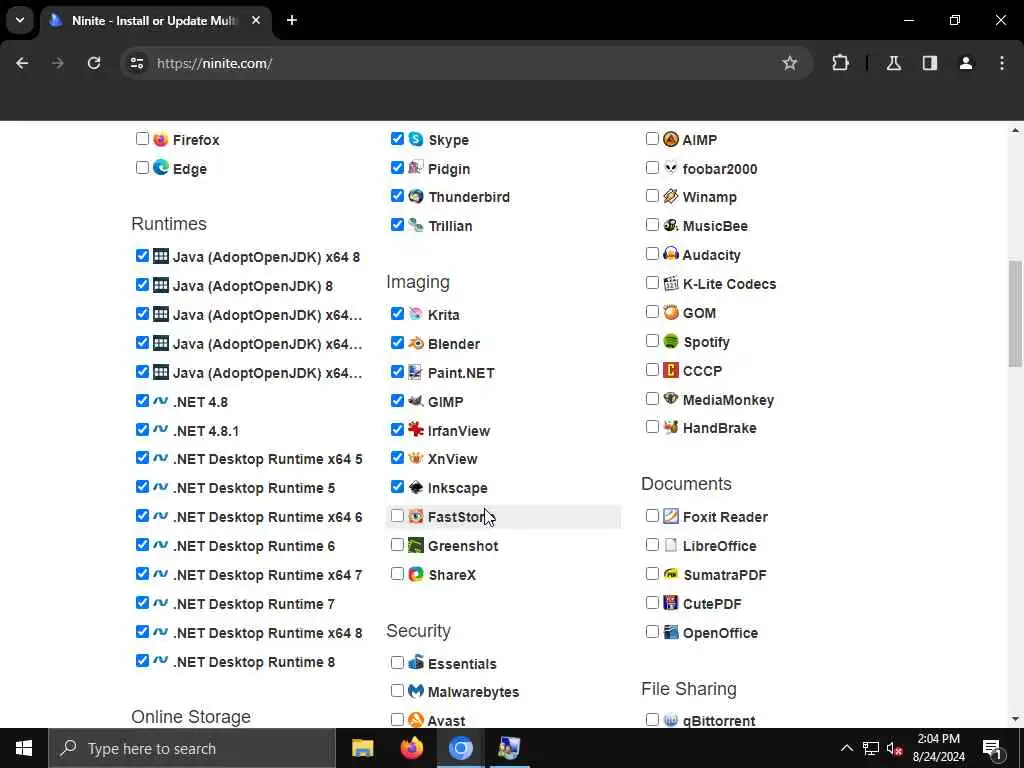1024x768 pixels.
Task: Click the IrfanView red icon
Action: [415, 430]
